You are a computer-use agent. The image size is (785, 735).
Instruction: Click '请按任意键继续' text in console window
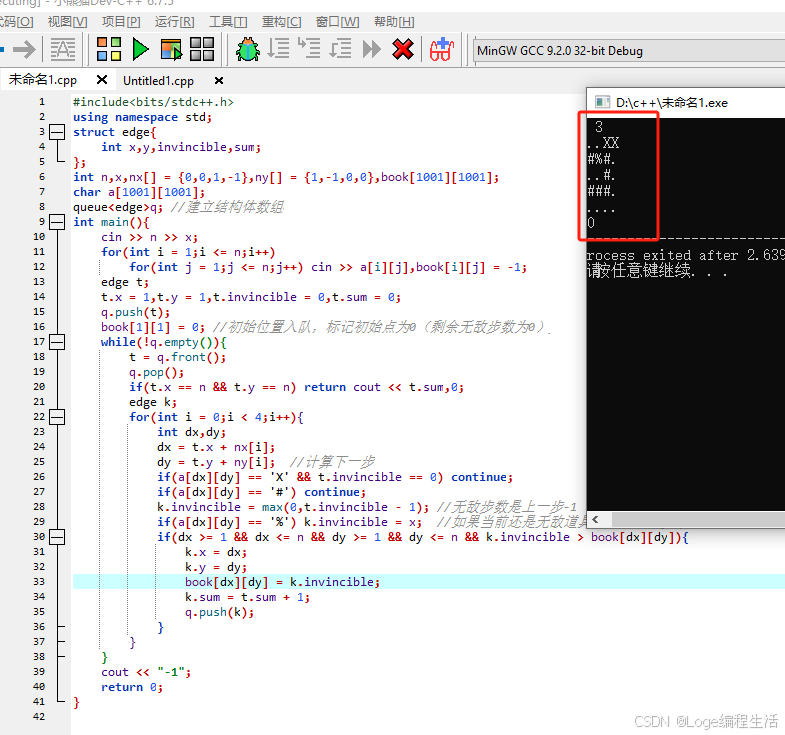point(639,270)
